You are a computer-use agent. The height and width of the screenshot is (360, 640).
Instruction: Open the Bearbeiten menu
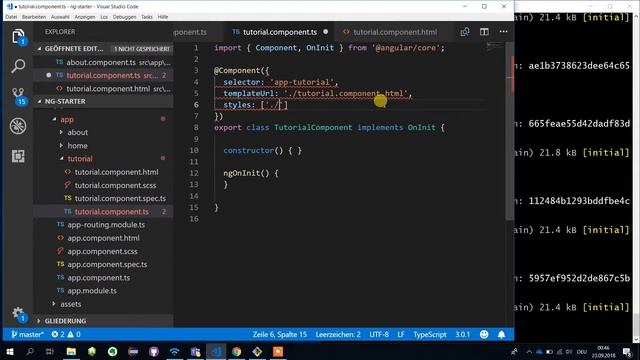click(34, 17)
